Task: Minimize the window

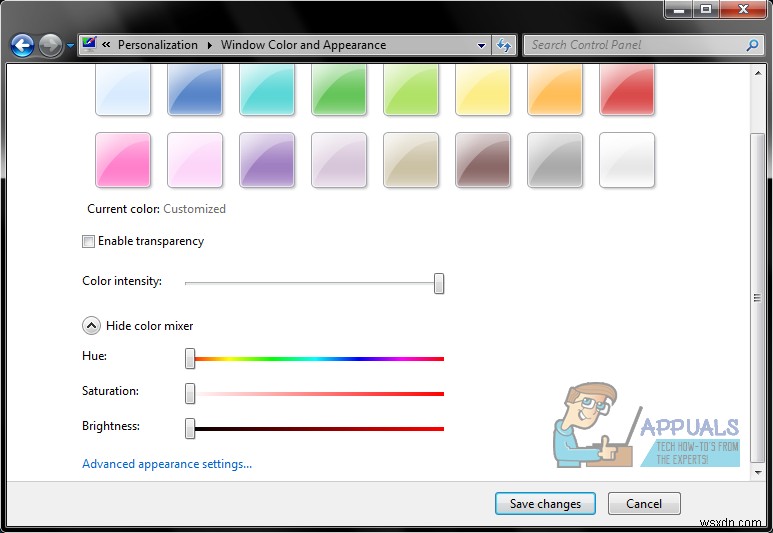Action: point(679,9)
